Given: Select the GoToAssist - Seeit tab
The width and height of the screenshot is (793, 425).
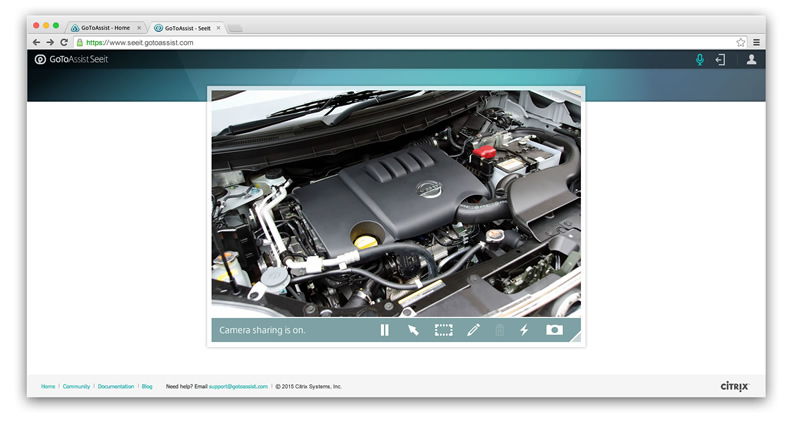Looking at the screenshot, I should click(187, 28).
